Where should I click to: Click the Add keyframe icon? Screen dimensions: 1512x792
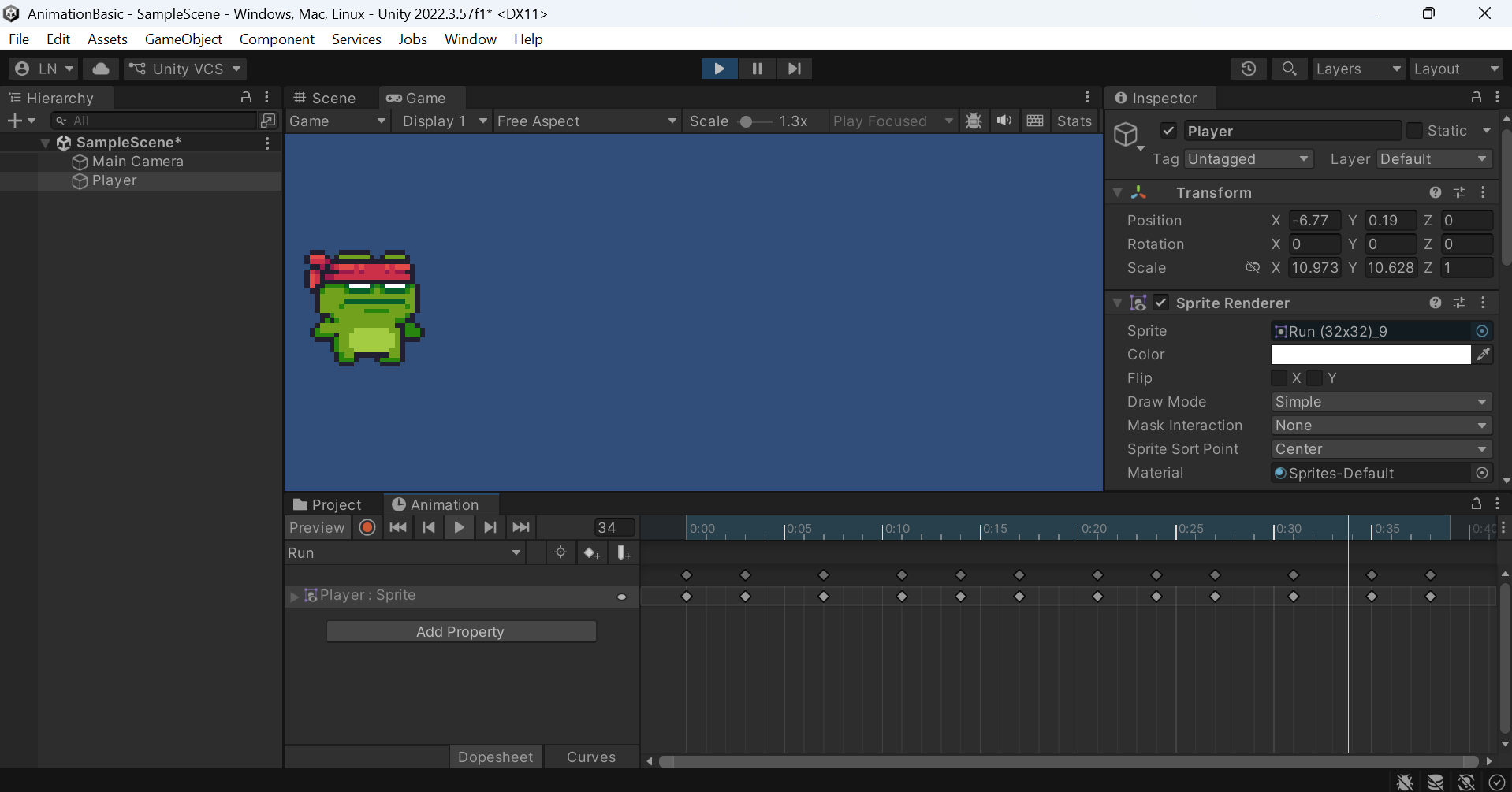(591, 553)
